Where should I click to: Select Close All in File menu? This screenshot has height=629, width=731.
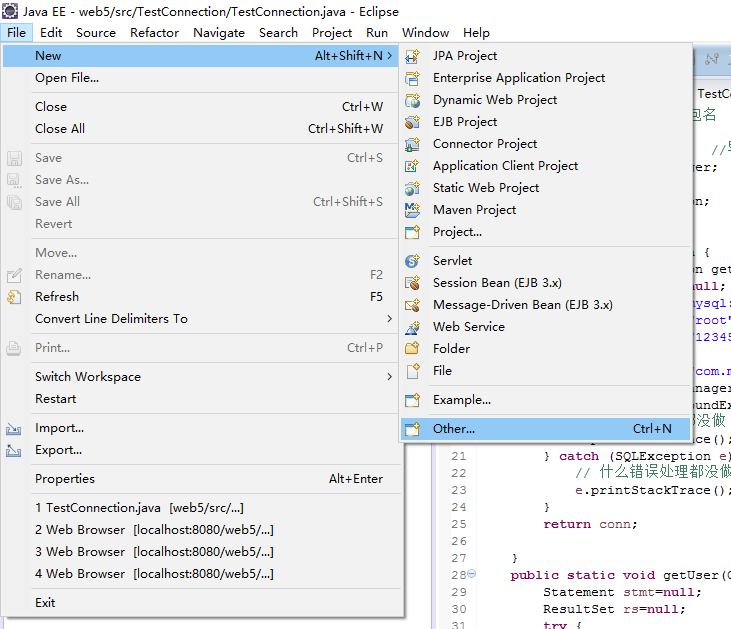pos(60,129)
